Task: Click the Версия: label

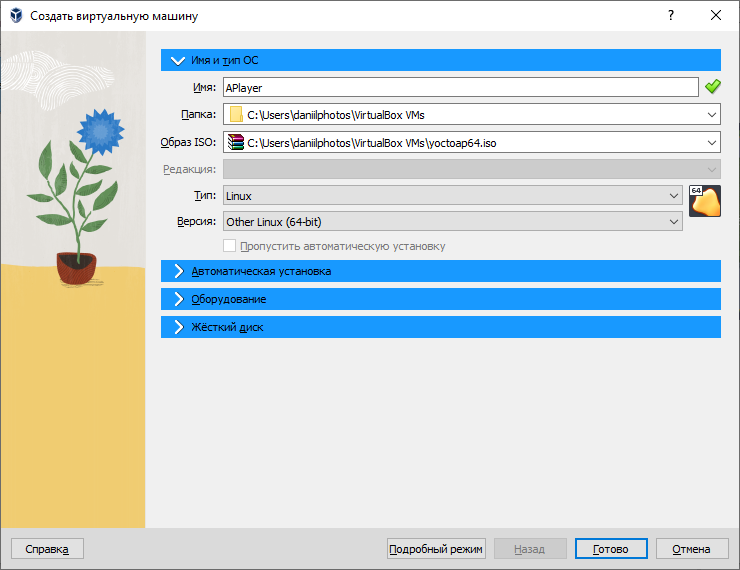Action: pyautogui.click(x=196, y=221)
